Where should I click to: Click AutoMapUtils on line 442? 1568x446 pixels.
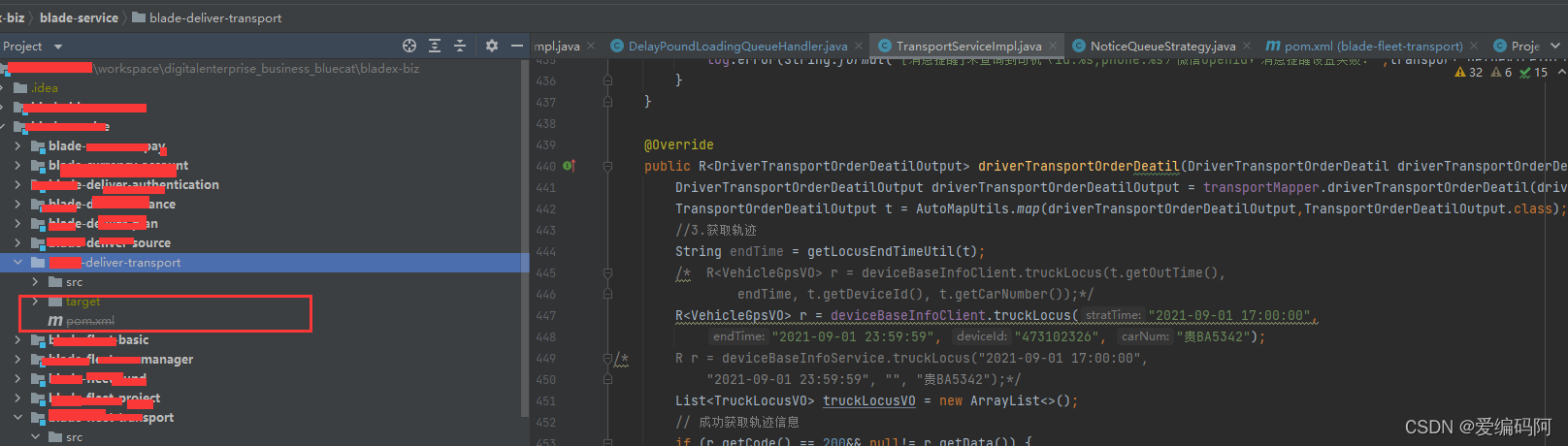(x=962, y=208)
